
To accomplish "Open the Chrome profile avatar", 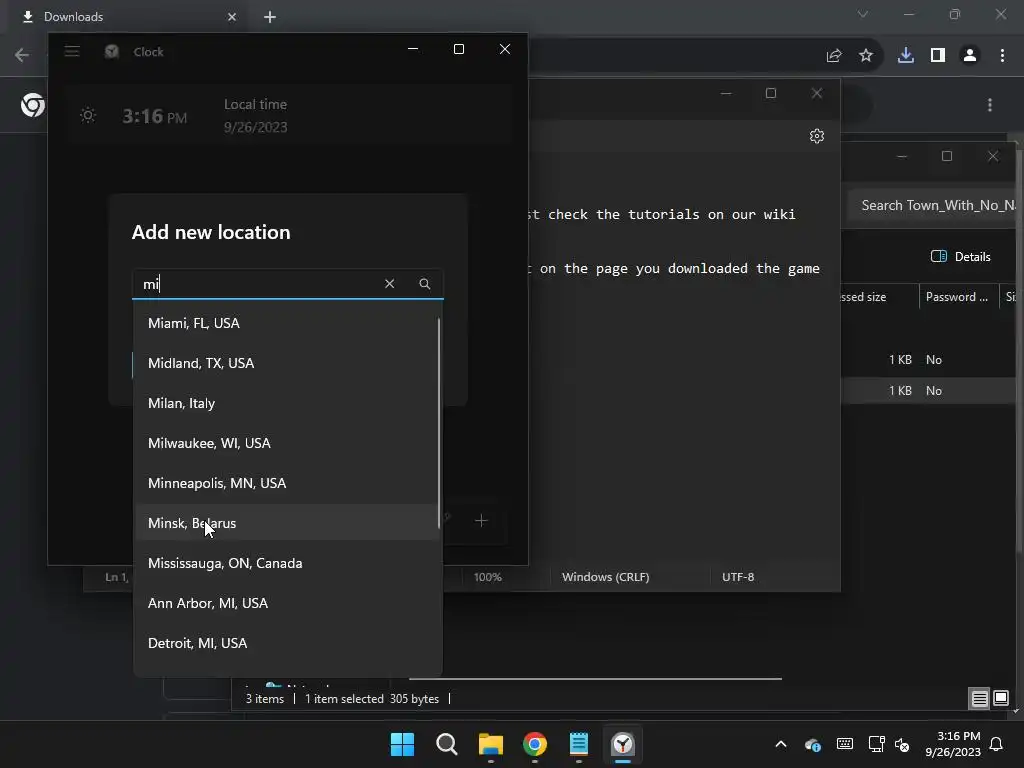I will (970, 56).
